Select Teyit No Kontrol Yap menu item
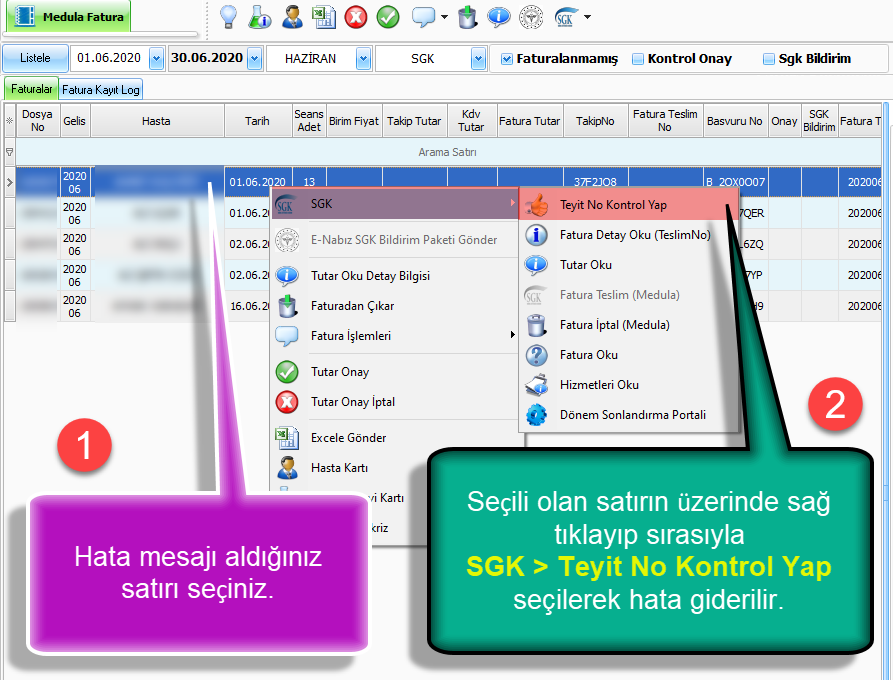 point(629,205)
